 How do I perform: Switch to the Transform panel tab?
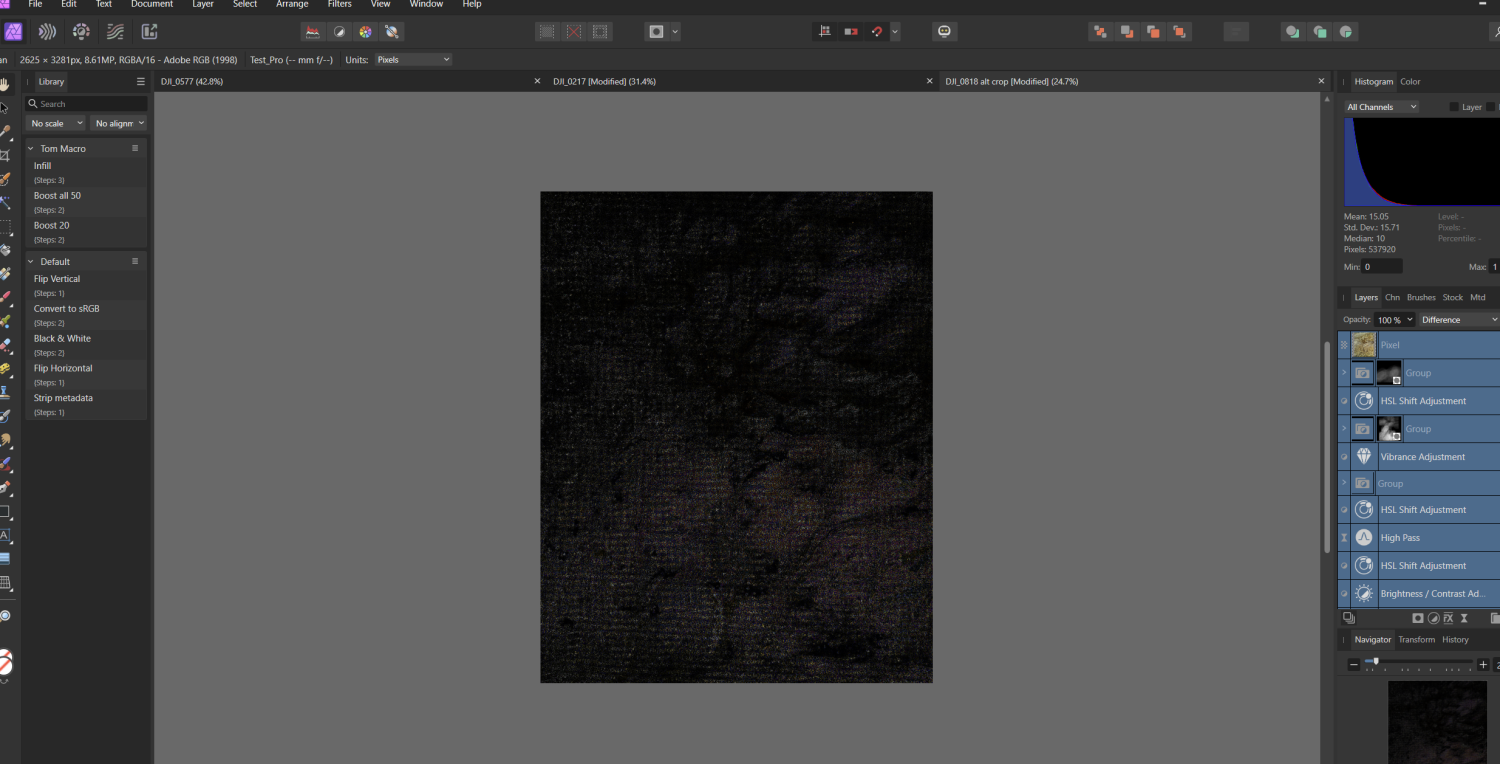[1416, 640]
